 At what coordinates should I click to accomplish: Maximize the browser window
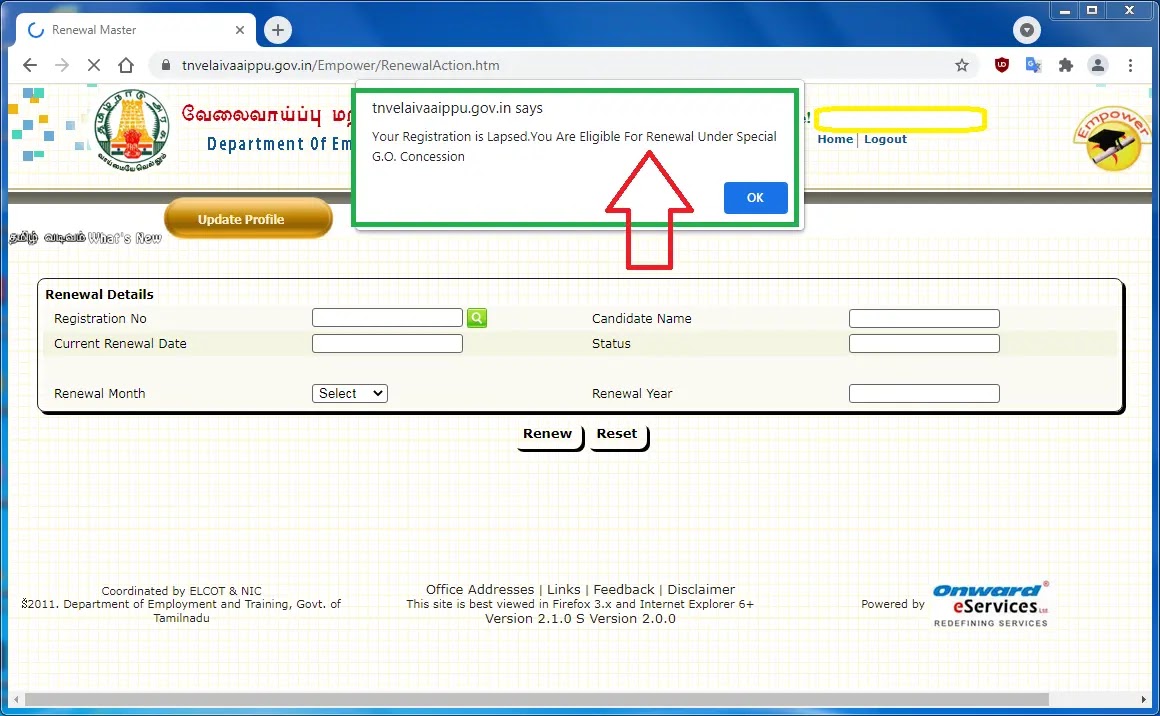click(x=1092, y=10)
